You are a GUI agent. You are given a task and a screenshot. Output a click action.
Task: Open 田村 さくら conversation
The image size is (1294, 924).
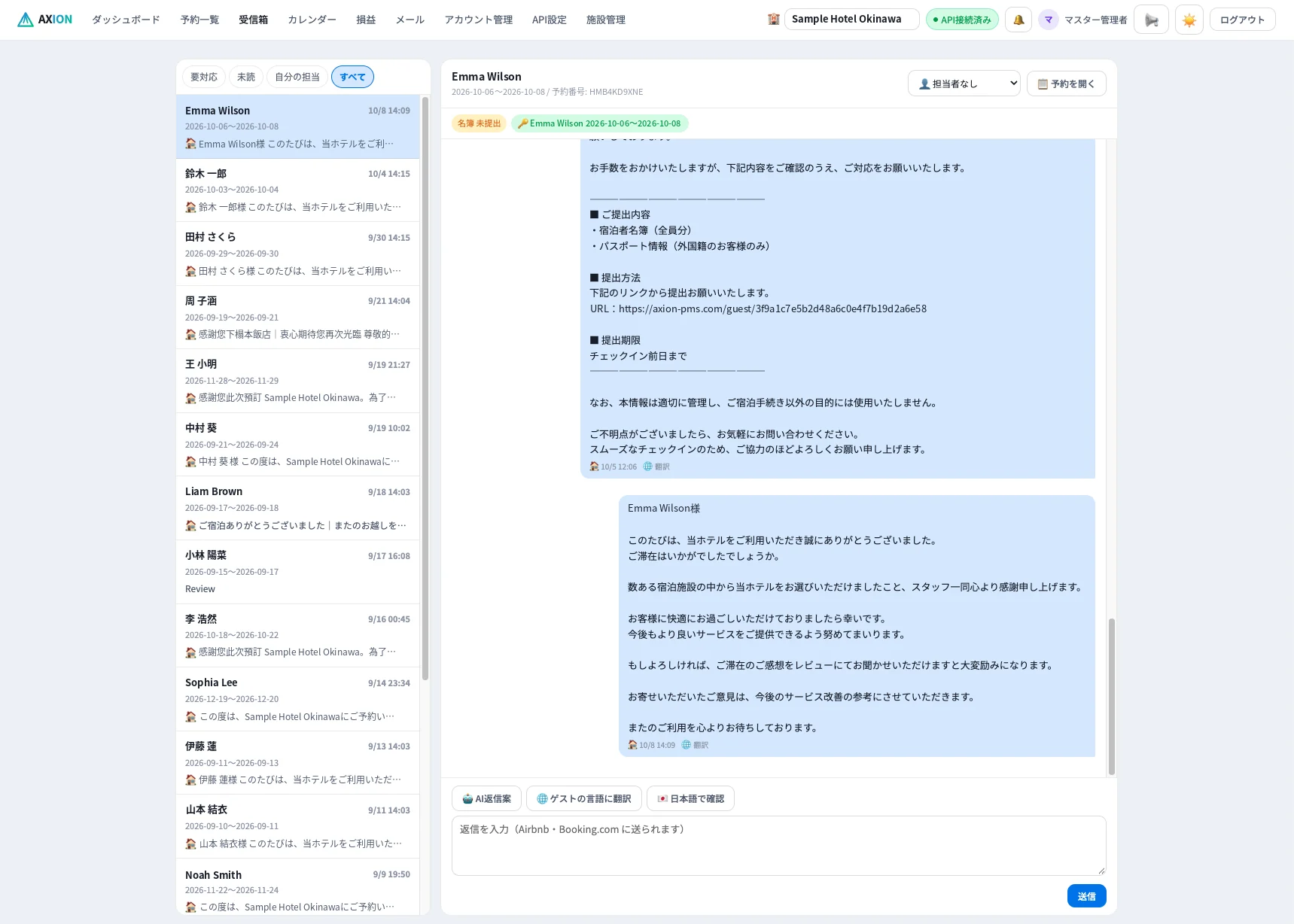[x=298, y=254]
